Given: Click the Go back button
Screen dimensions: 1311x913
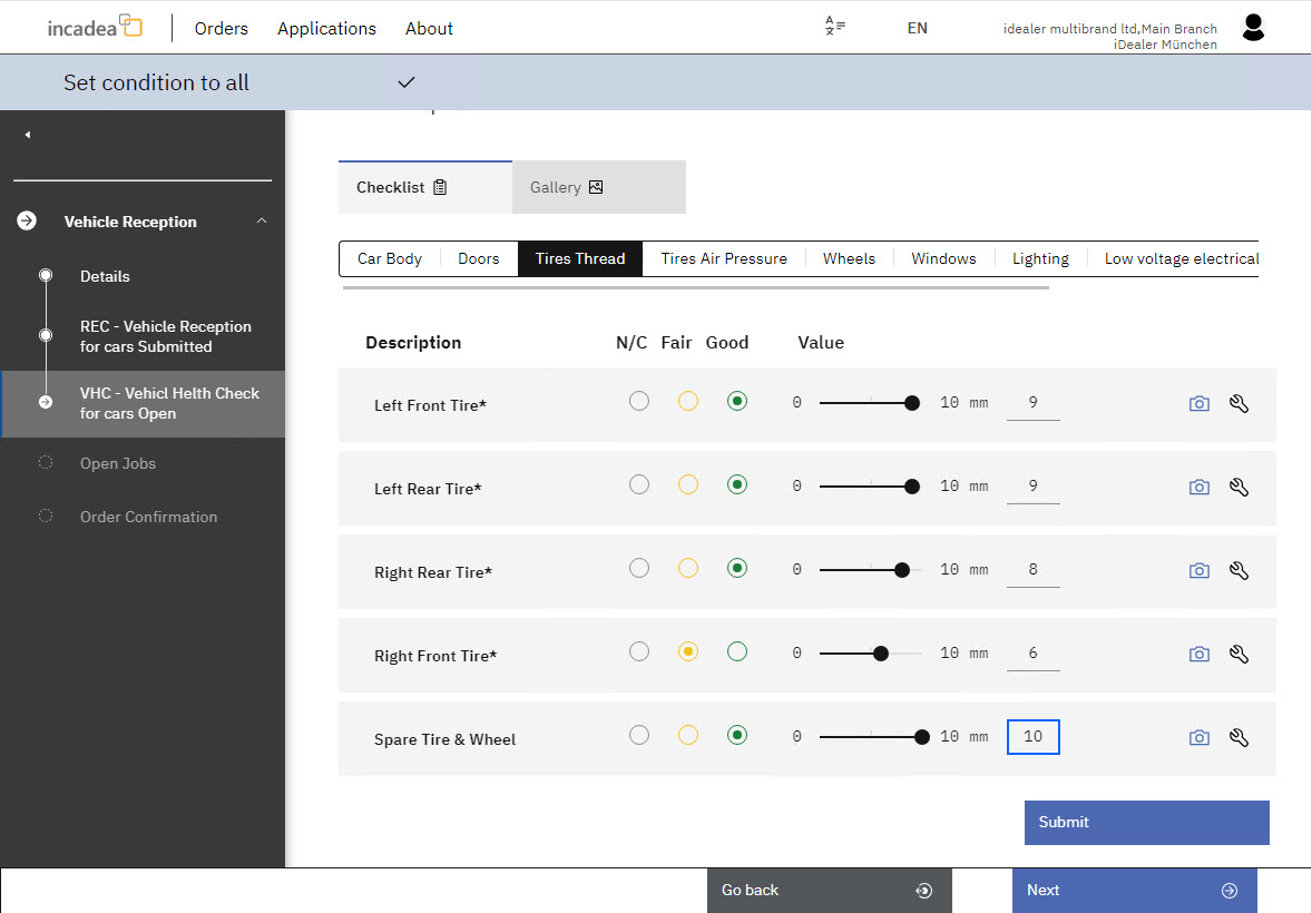Looking at the screenshot, I should tap(829, 890).
